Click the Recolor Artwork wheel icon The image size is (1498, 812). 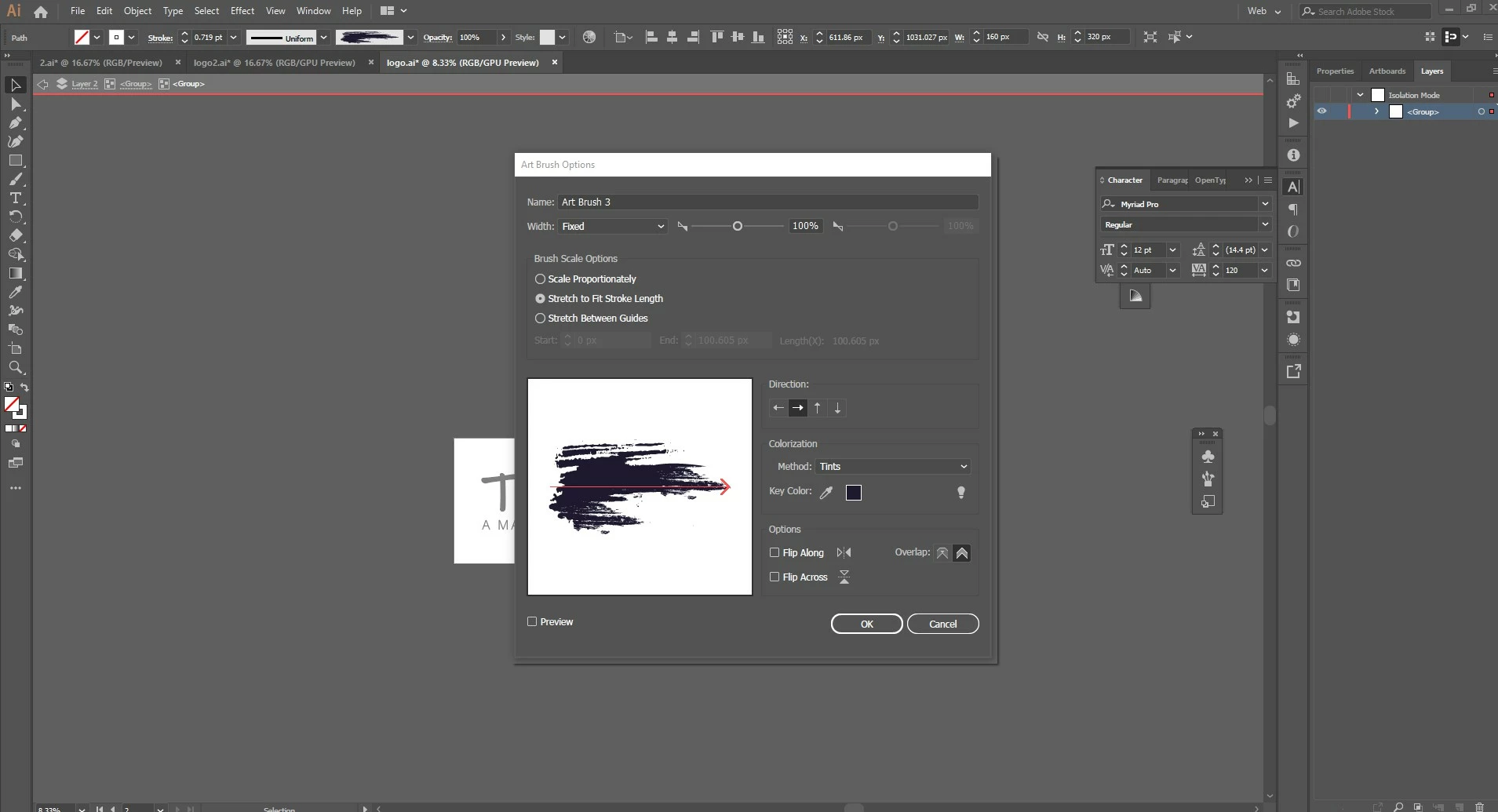(x=589, y=37)
